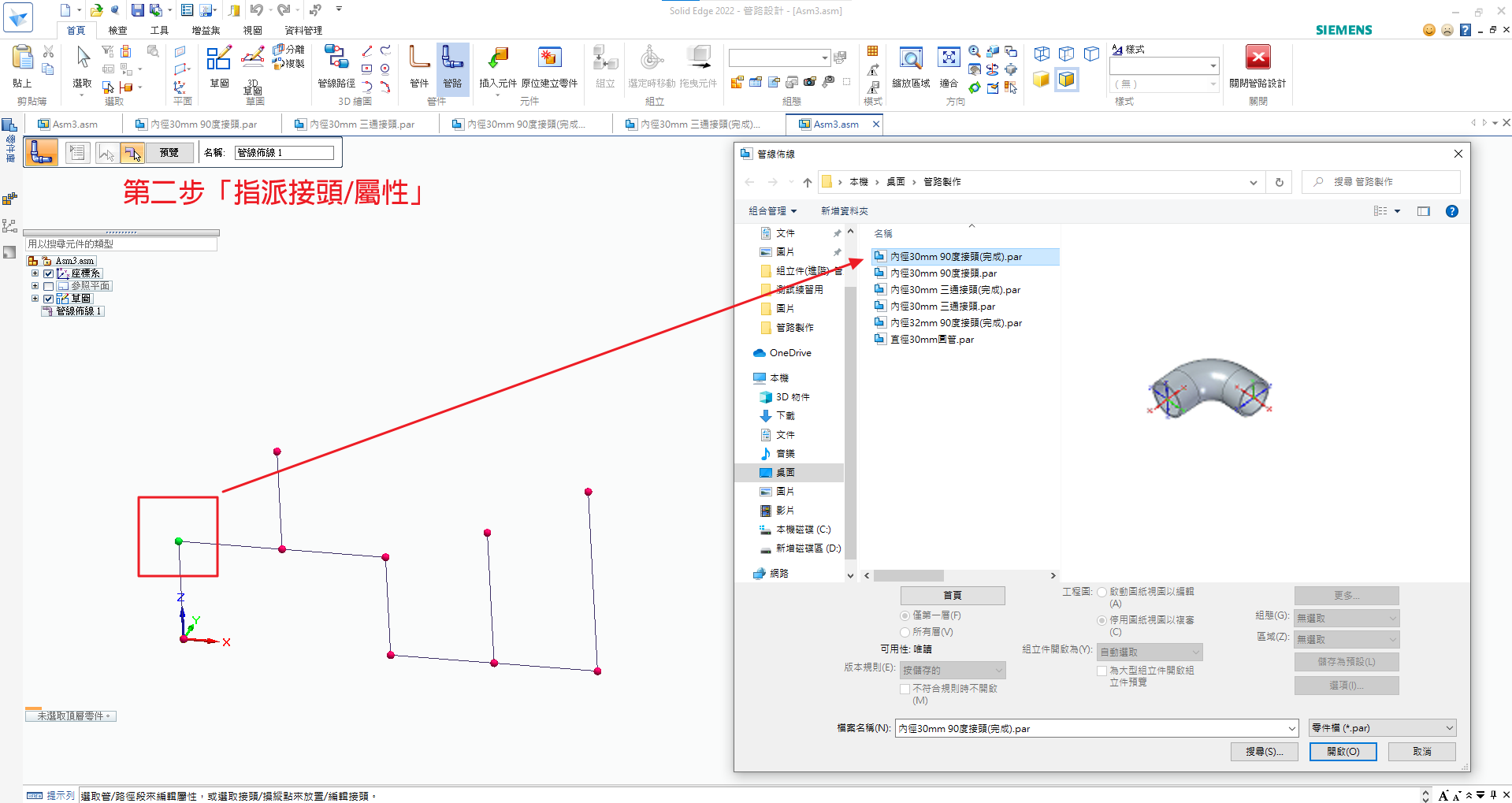The width and height of the screenshot is (1512, 803).
Task: Select 啟動圖紙視圖以編輯(A) radio button
Action: (1102, 592)
